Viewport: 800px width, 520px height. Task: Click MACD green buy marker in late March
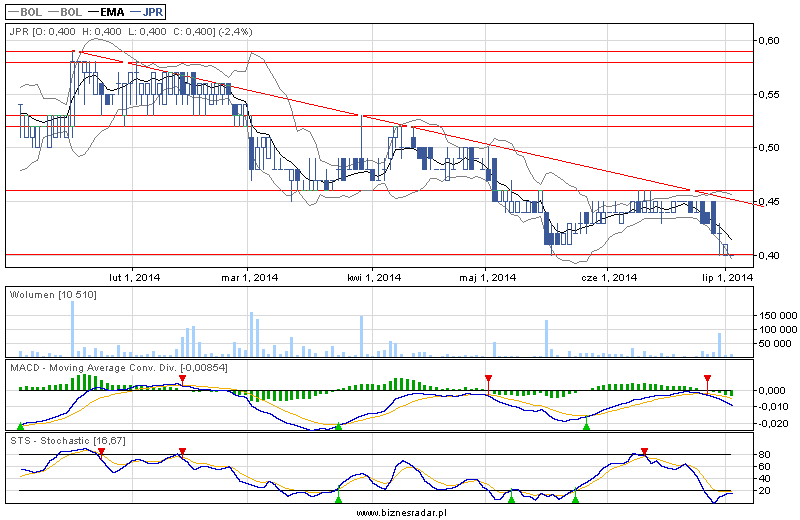(338, 426)
